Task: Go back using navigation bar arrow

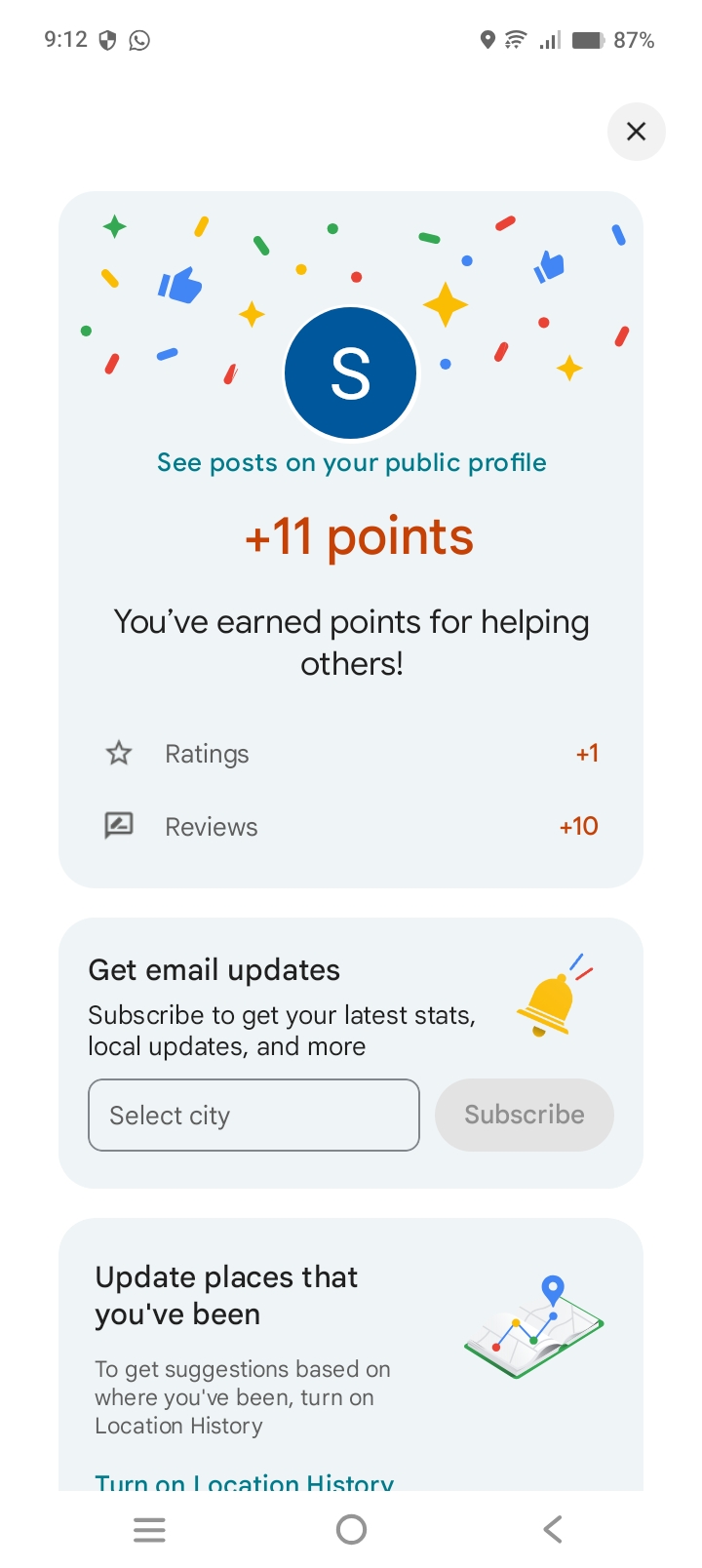Action: click(x=553, y=1529)
